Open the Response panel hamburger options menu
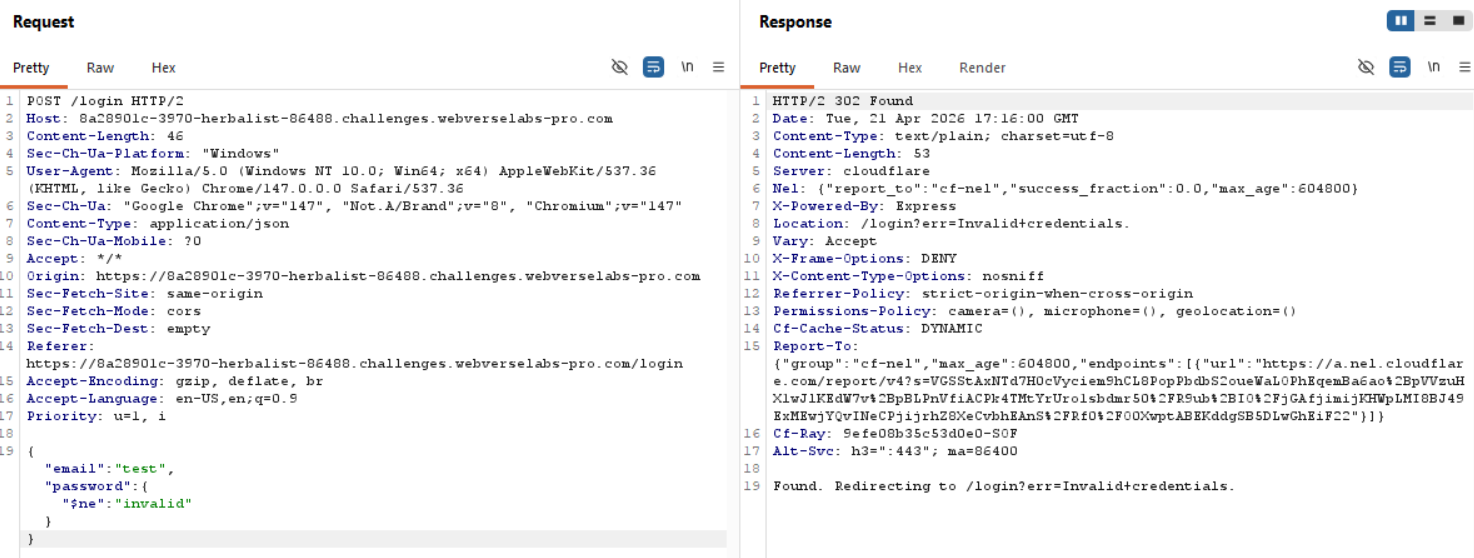Viewport: 1474px width, 558px height. click(x=1464, y=67)
